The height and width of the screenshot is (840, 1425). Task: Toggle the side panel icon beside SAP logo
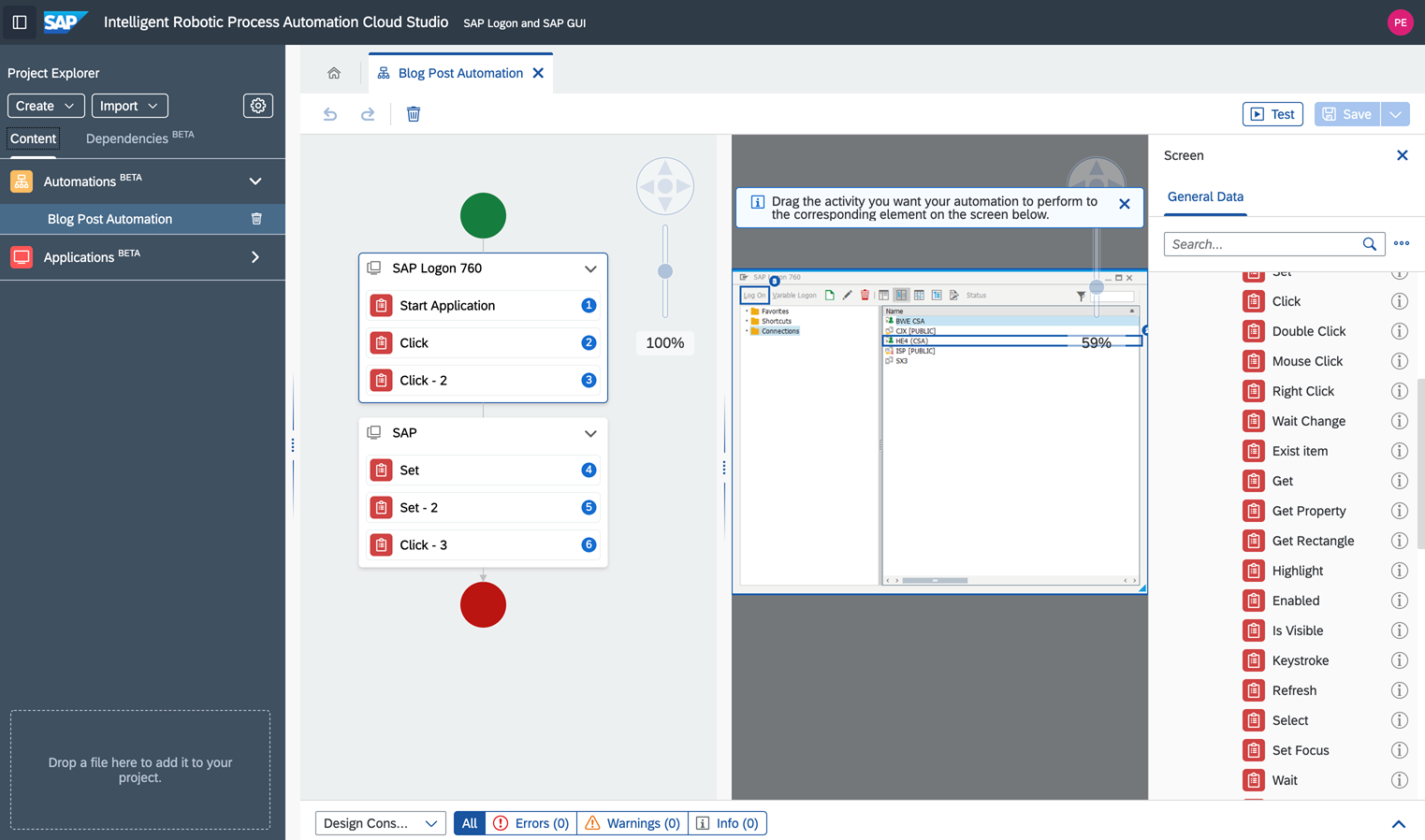20,22
